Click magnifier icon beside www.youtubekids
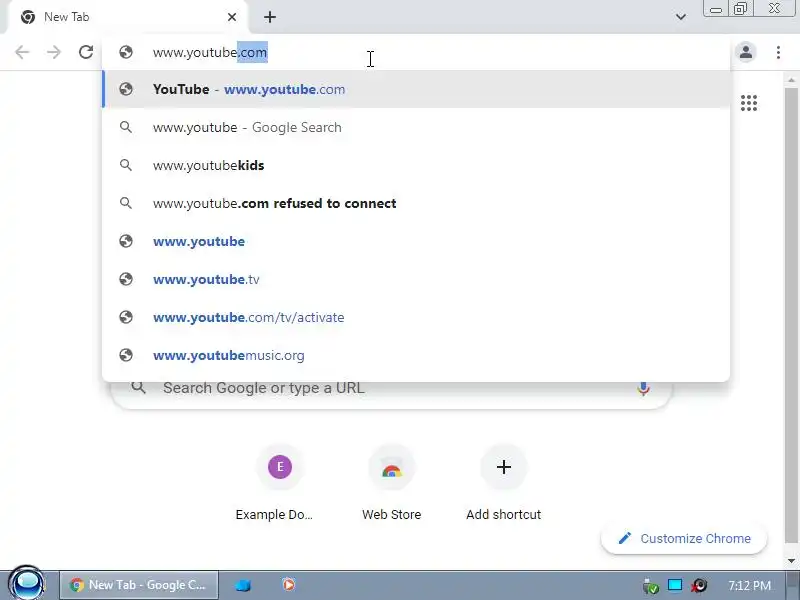Image resolution: width=800 pixels, height=600 pixels. point(126,165)
